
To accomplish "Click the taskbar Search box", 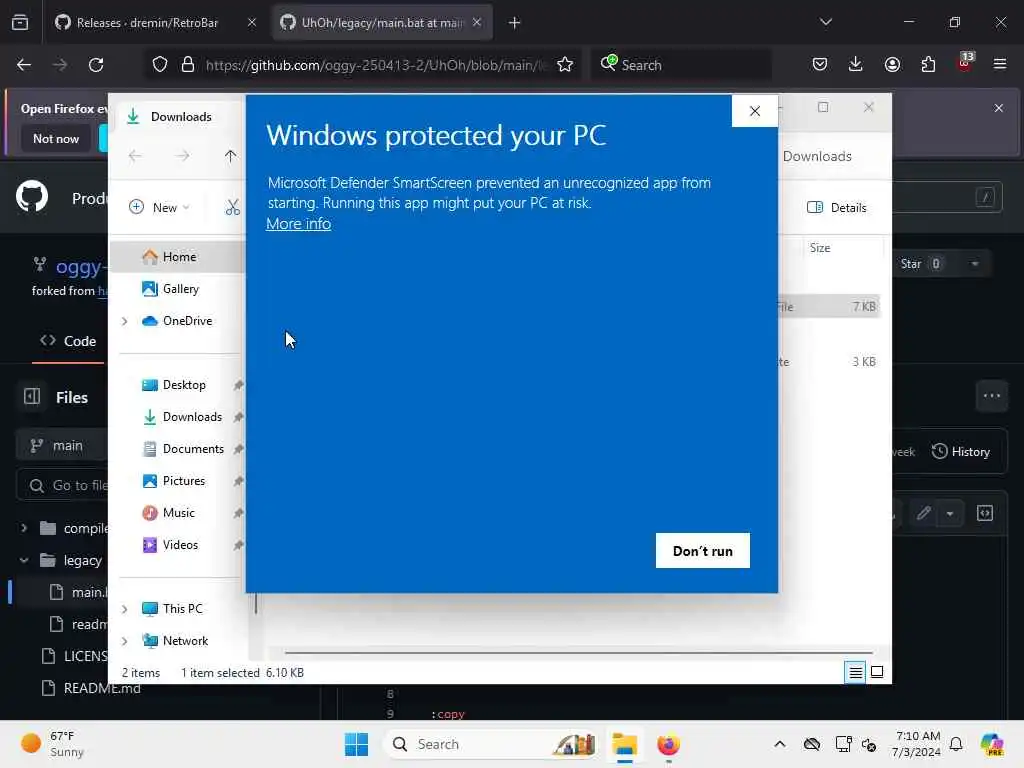I will (x=491, y=744).
